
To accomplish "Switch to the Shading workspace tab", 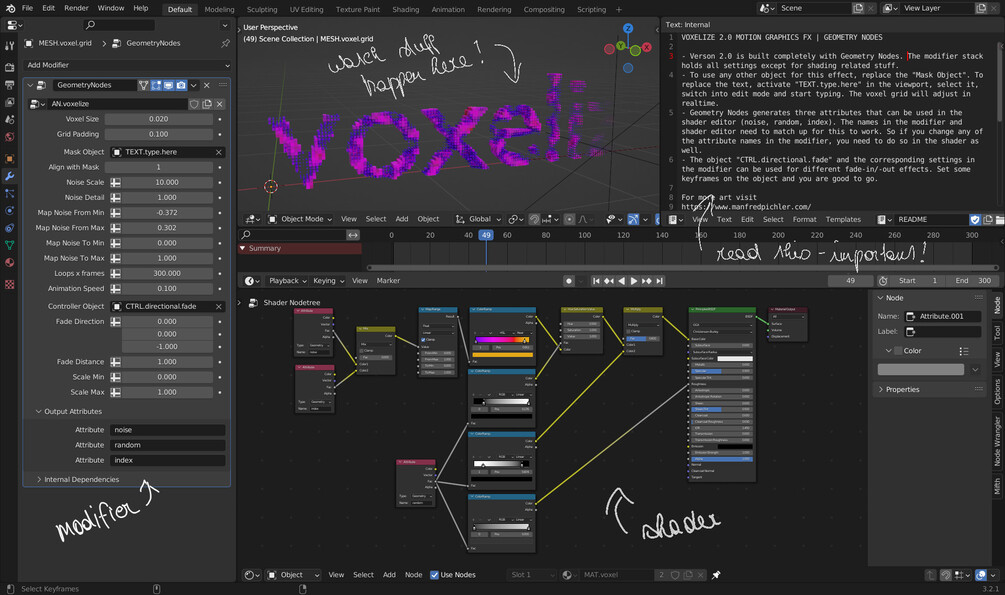I will (x=405, y=10).
